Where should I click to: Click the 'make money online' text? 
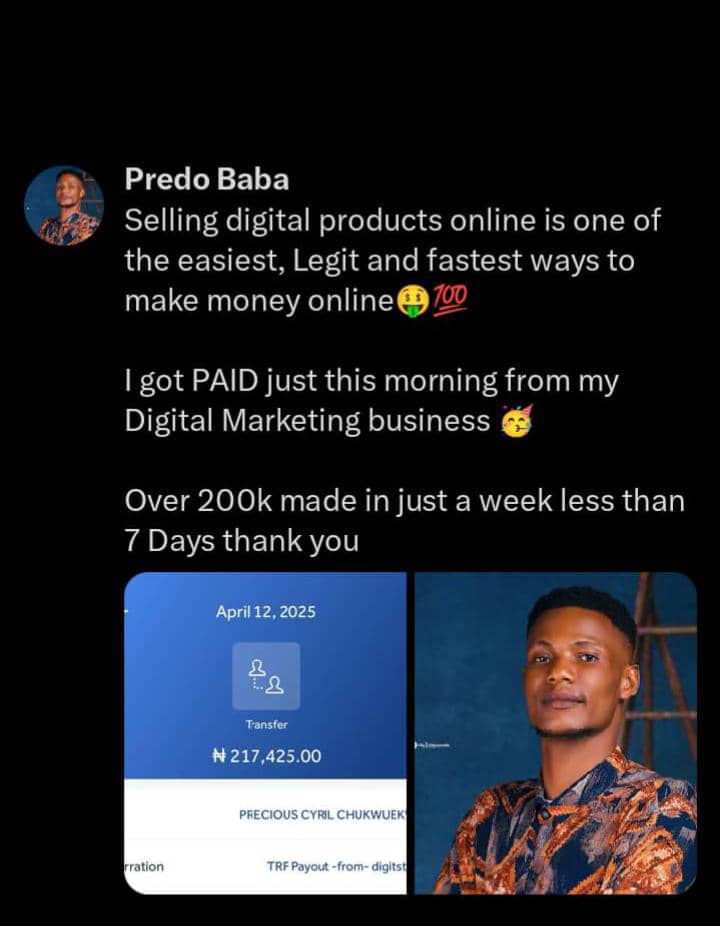pyautogui.click(x=259, y=301)
